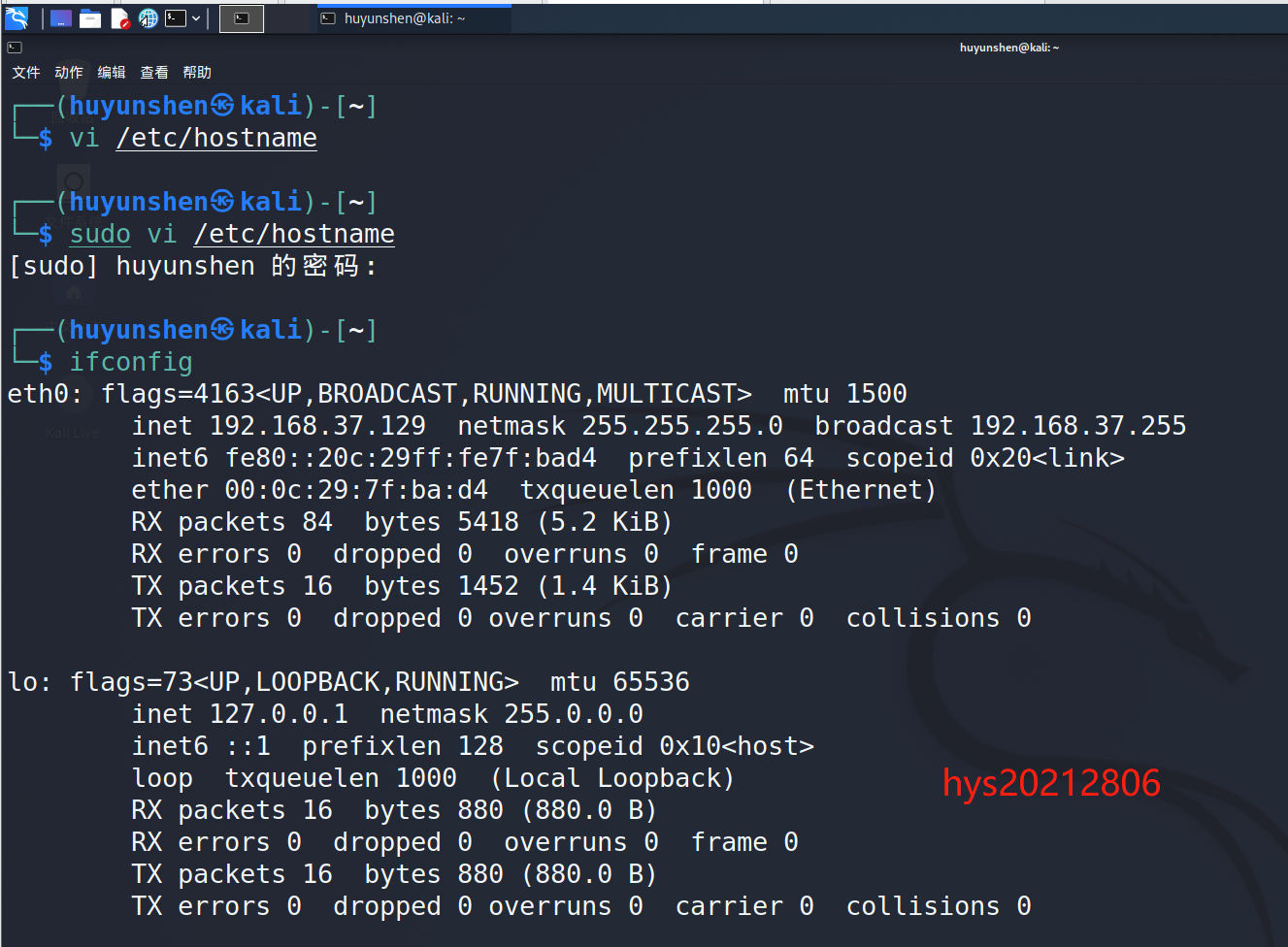Click the first 'vi /etc/hostname' command text
Viewport: 1288px width, 947px height.
tap(193, 138)
